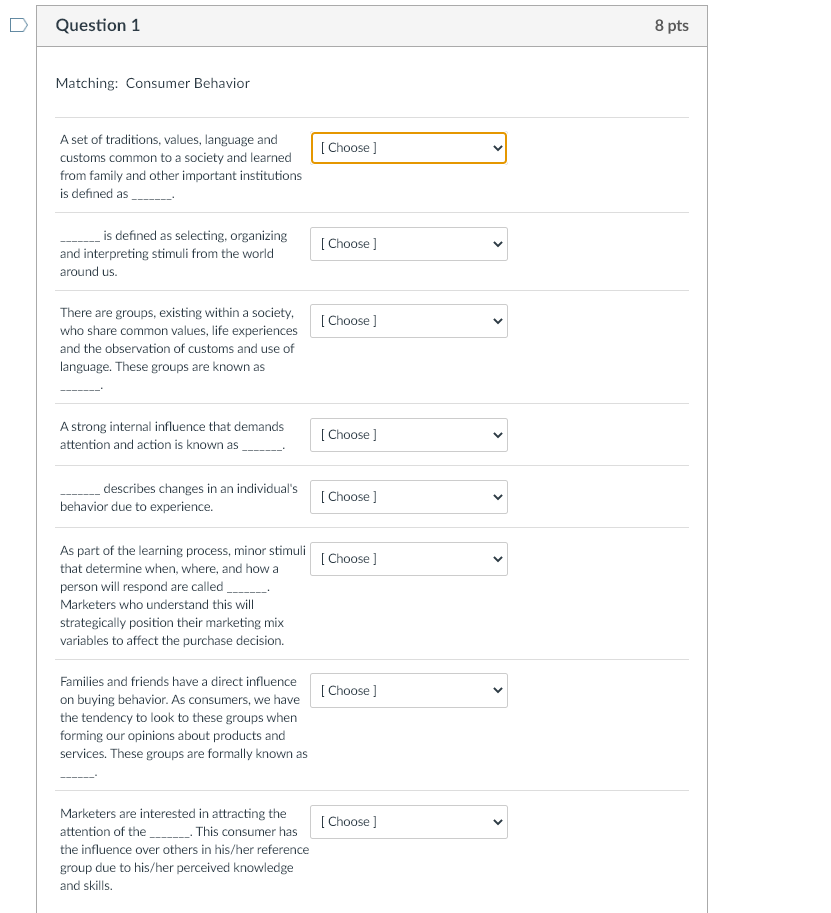Open the dropdown about minor stimuli in learning

point(408,558)
